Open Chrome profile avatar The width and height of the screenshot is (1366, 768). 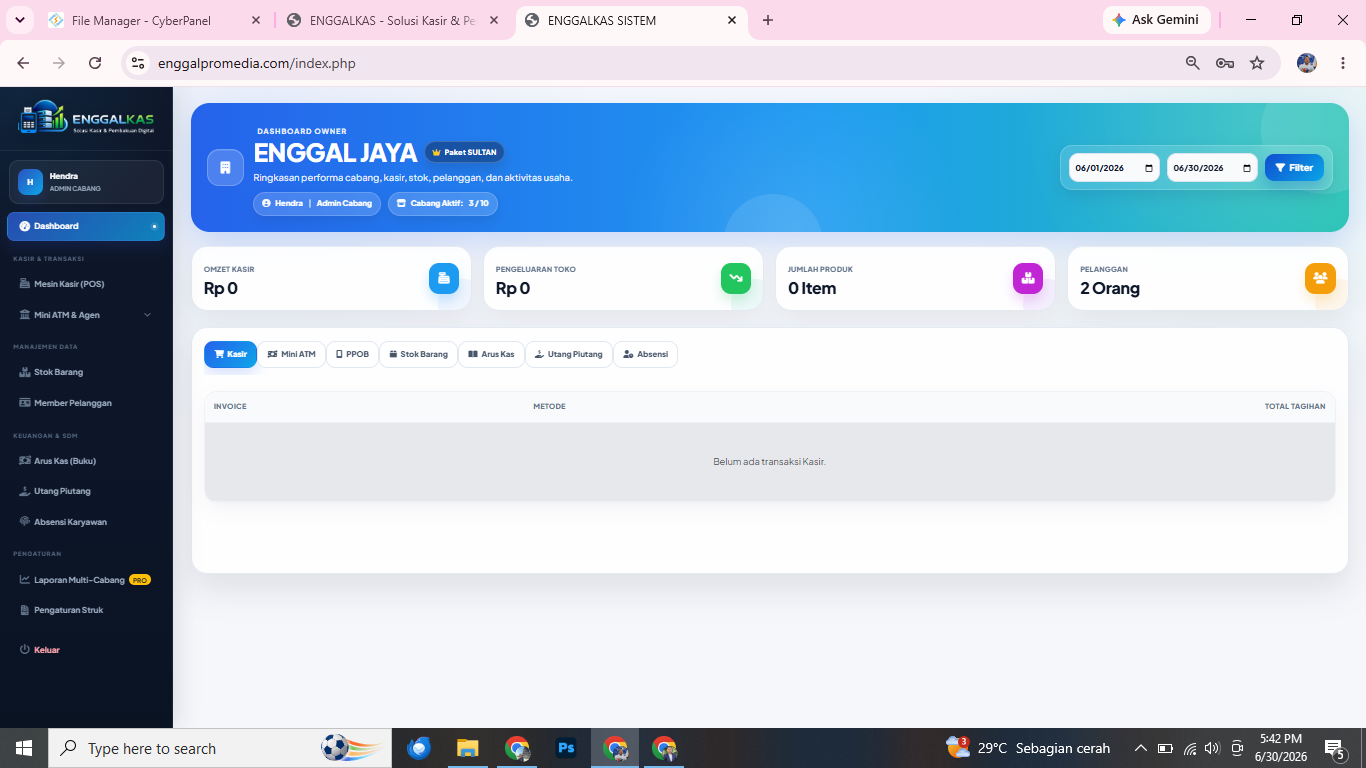(1307, 63)
